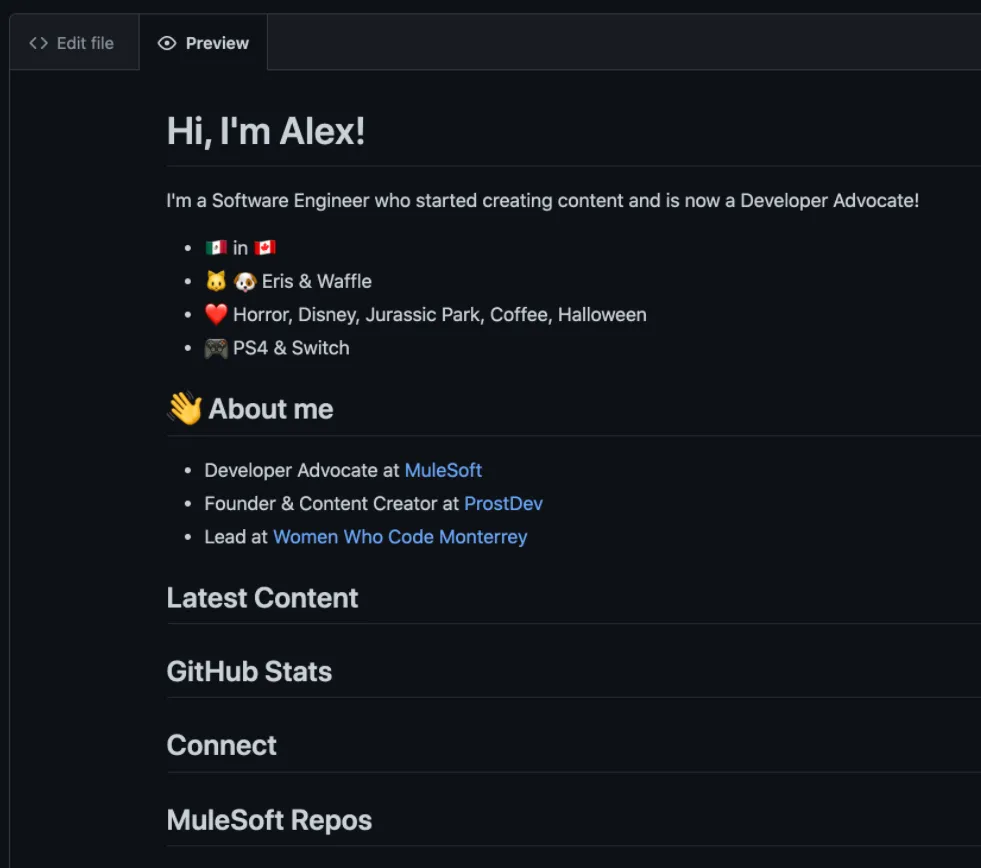981x868 pixels.
Task: Click the 'GitHub Stats' heading
Action: (249, 671)
